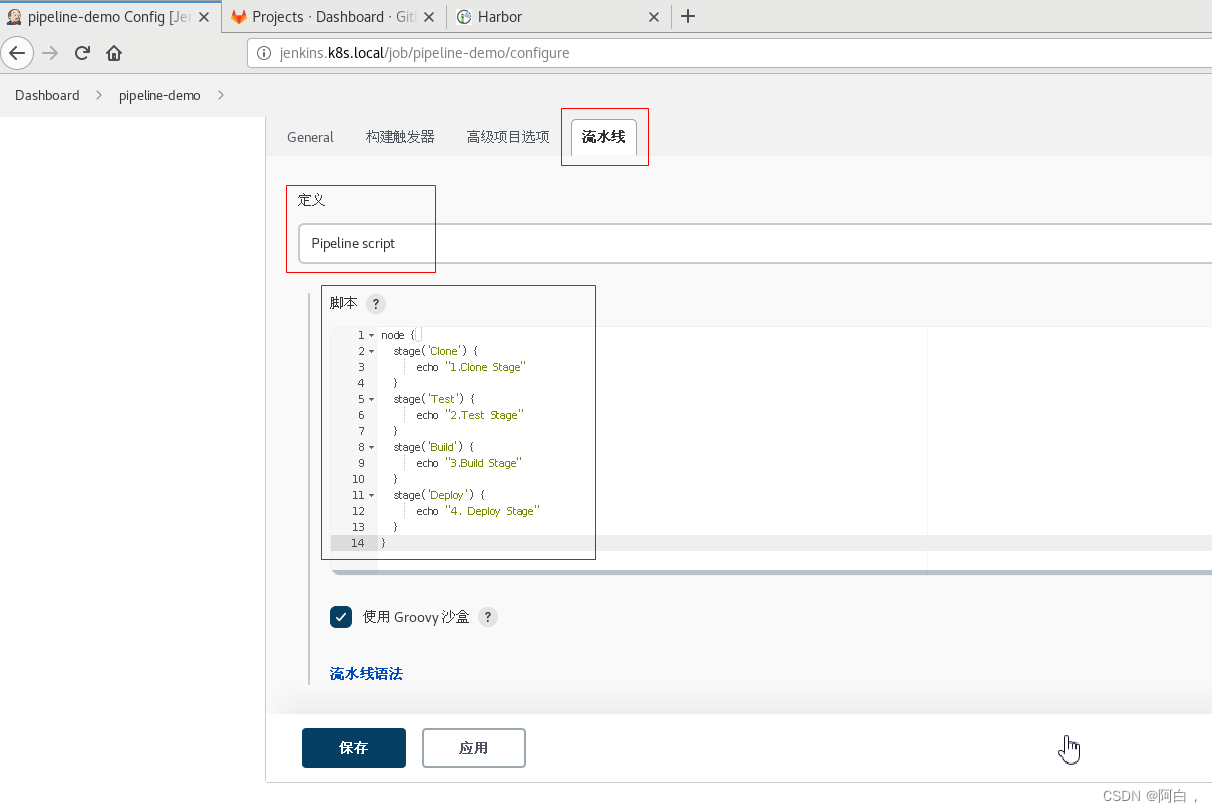Screen dimensions: 1212x812
Task: Expand breadcrumb chevron after pipeline-demo
Action: [x=220, y=95]
